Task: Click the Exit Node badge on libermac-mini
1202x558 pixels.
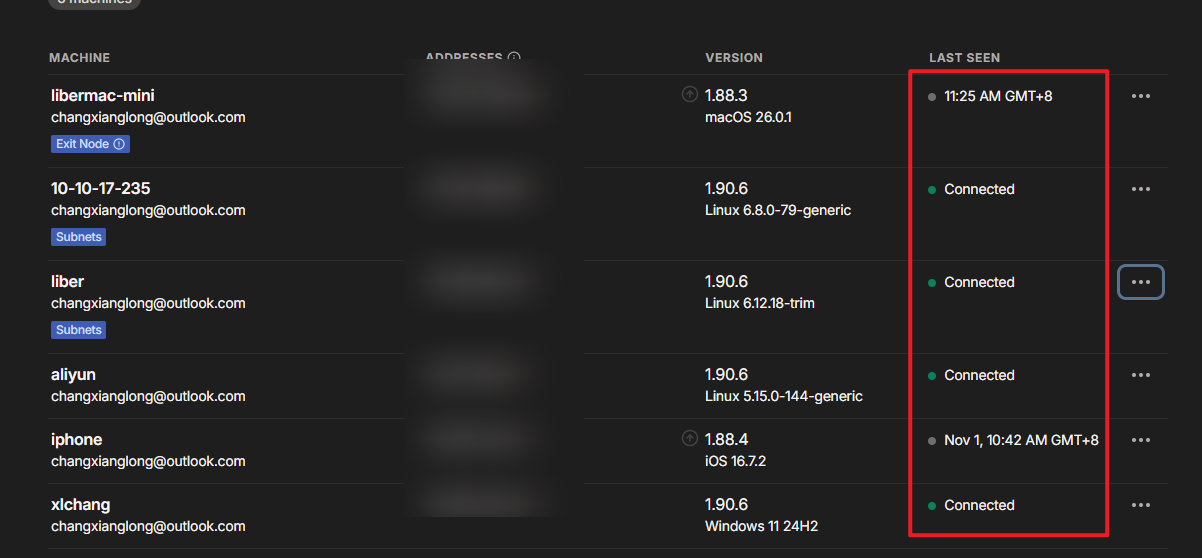Action: click(x=82, y=144)
